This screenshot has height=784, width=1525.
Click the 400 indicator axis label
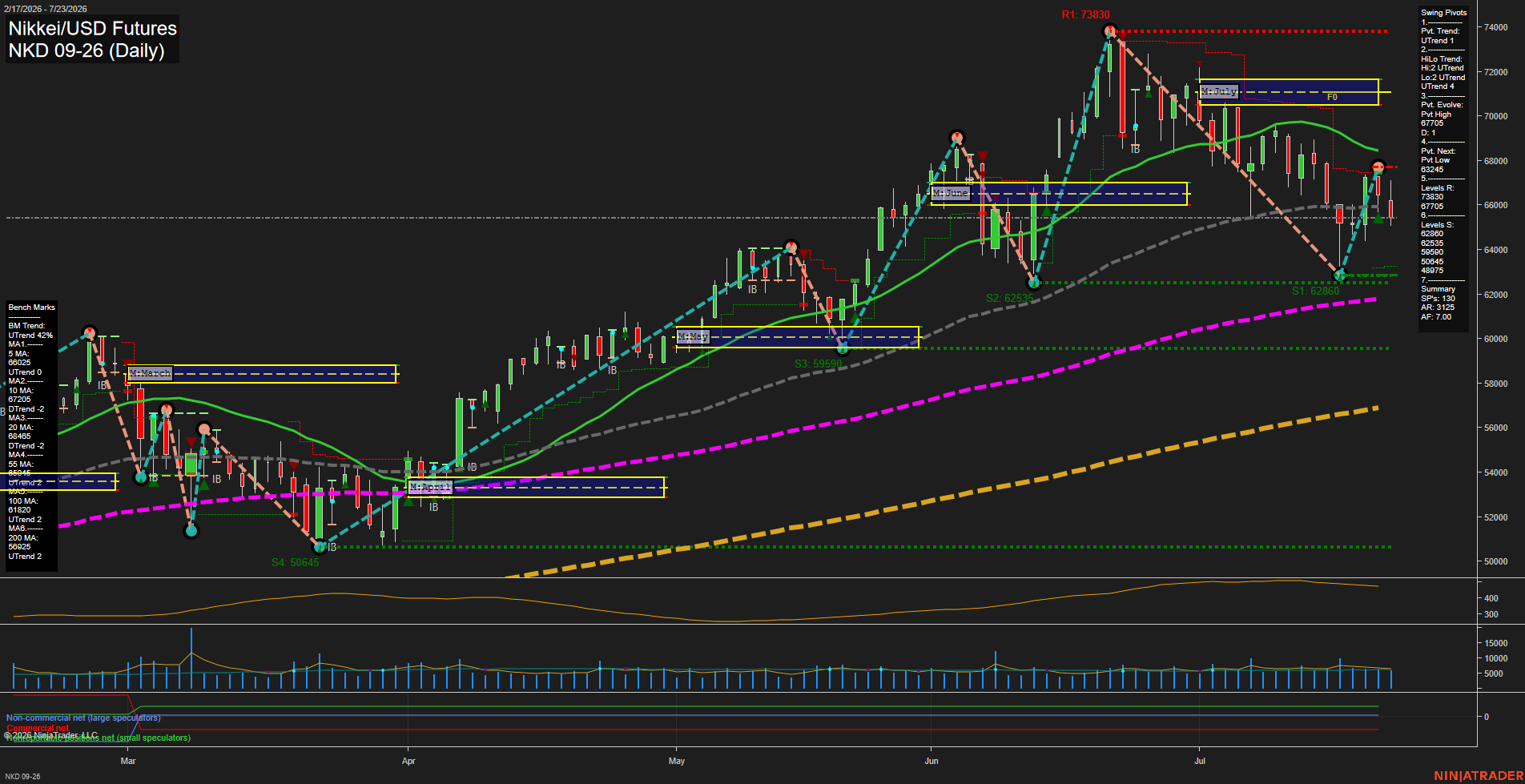[x=1491, y=598]
